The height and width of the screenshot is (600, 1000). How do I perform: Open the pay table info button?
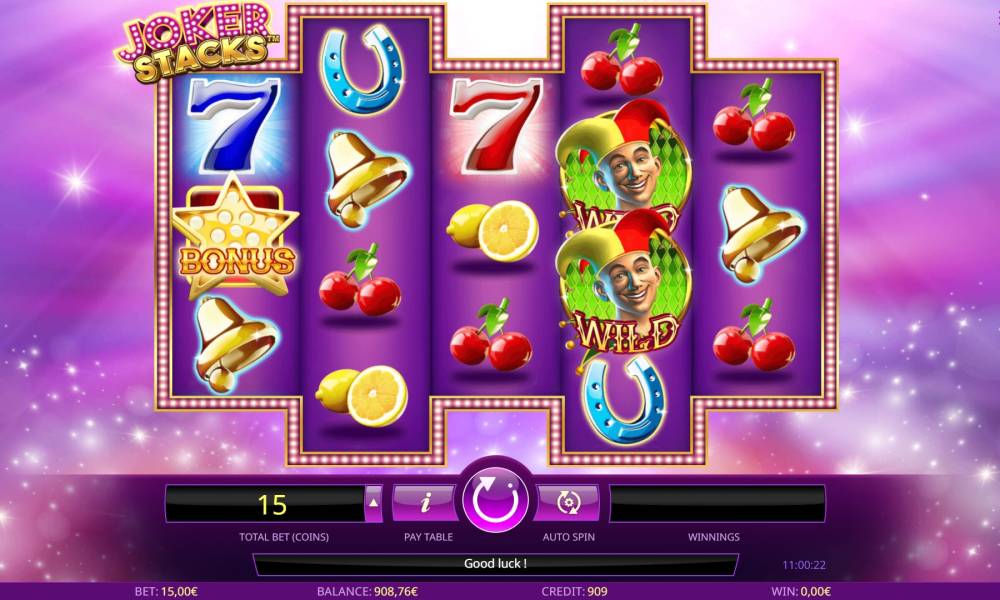(425, 502)
